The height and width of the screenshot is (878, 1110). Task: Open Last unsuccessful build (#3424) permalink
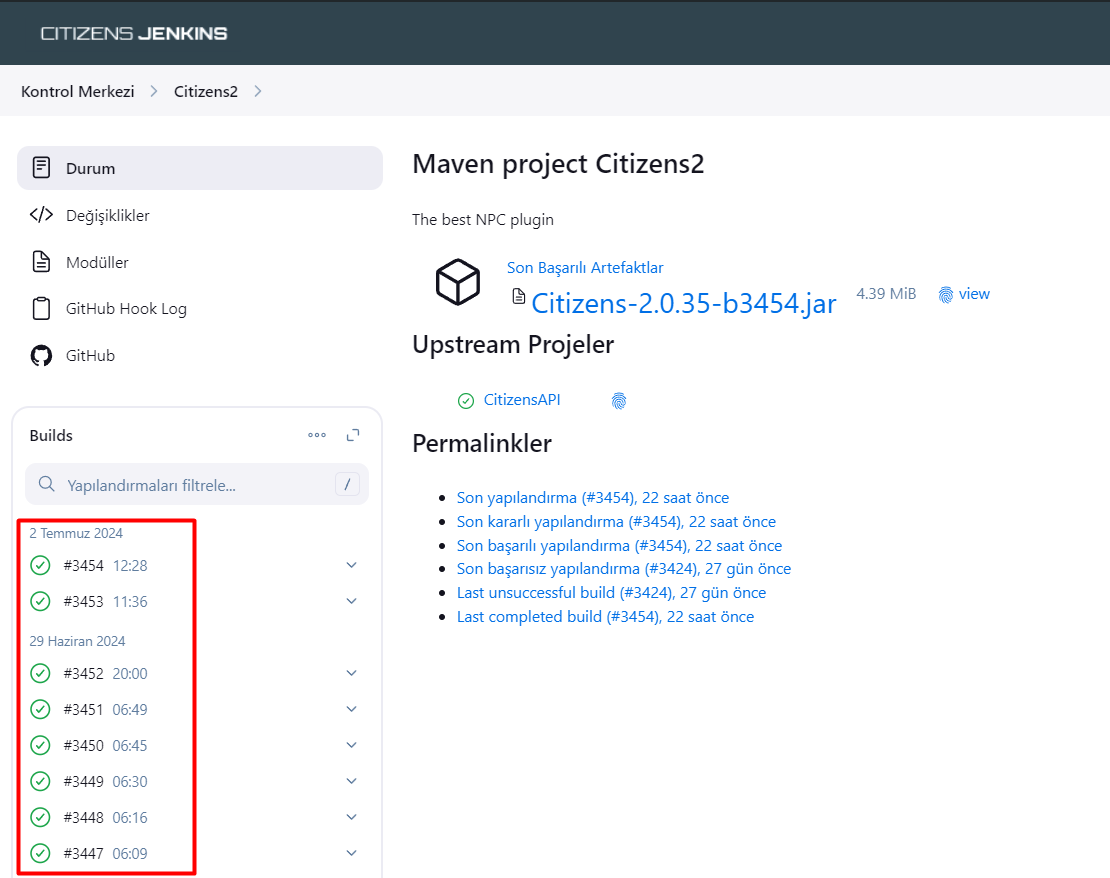[611, 593]
